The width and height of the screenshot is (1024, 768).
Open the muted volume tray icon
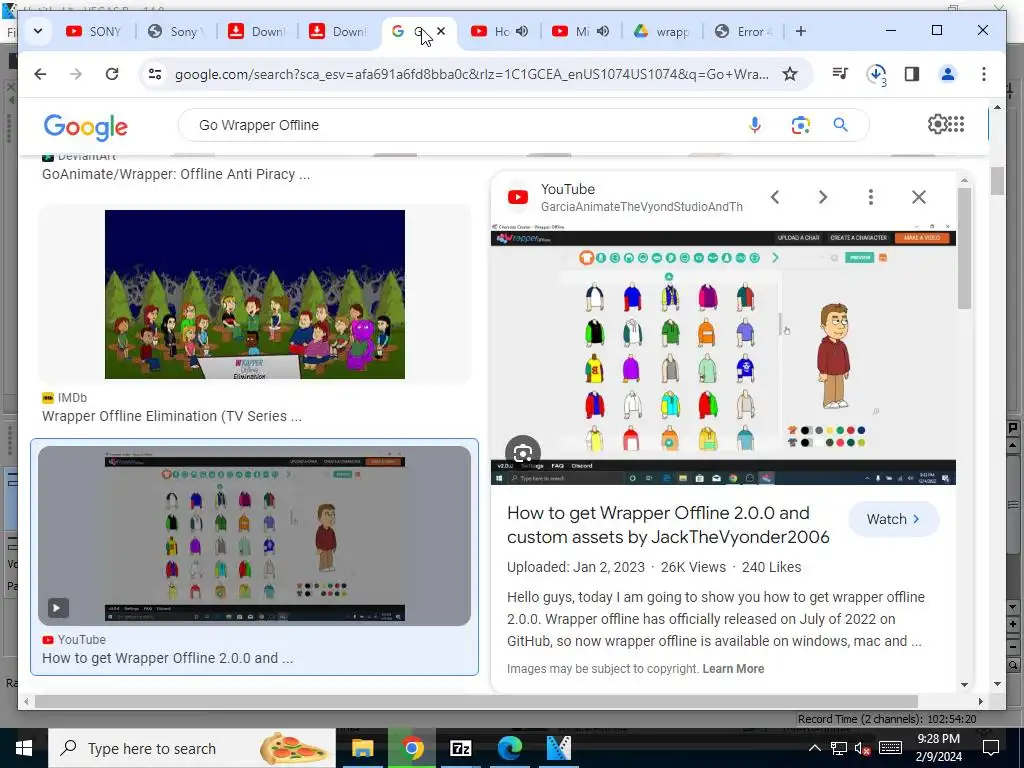pyautogui.click(x=862, y=748)
